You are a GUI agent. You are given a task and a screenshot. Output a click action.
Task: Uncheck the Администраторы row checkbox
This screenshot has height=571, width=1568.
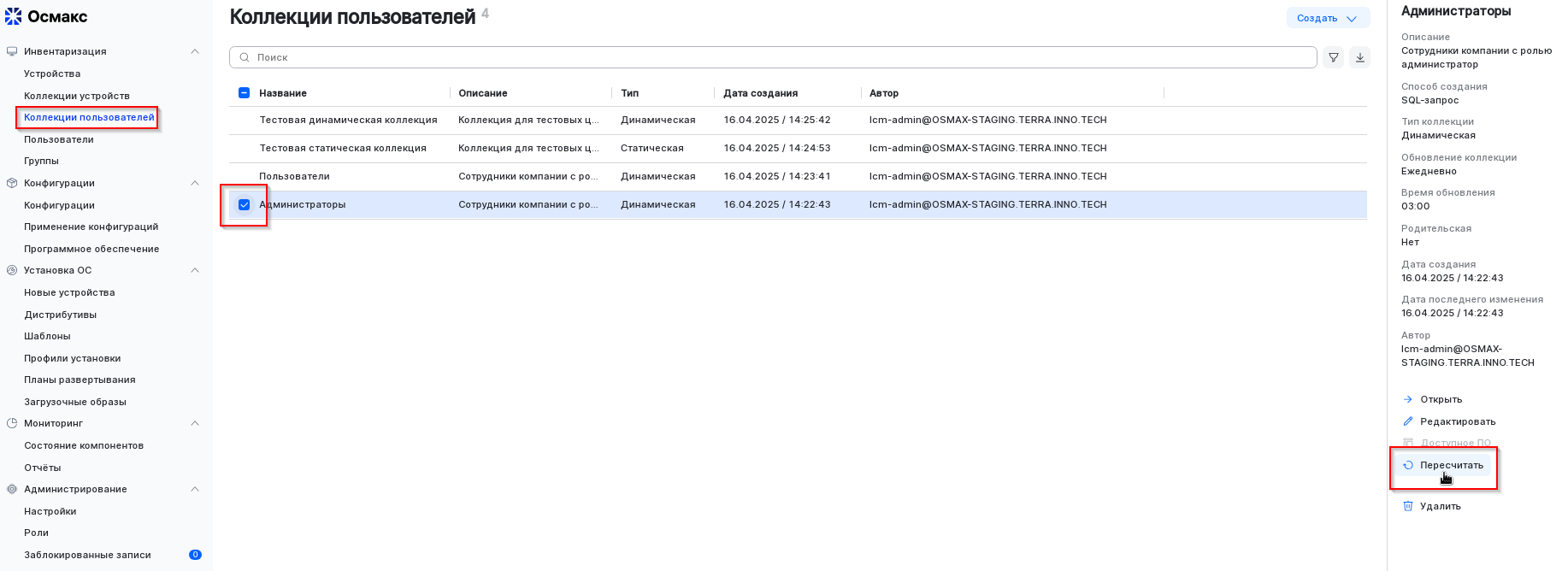tap(244, 204)
